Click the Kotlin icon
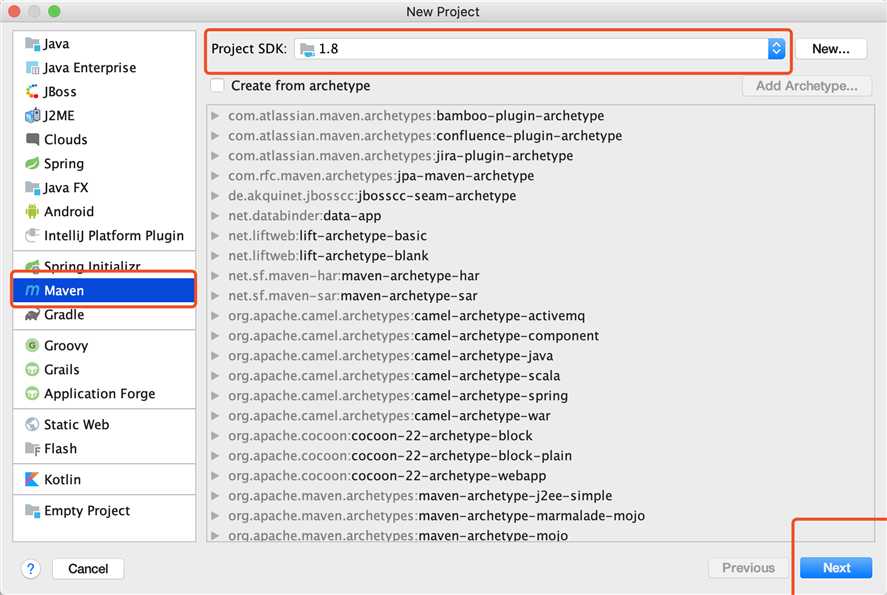The width and height of the screenshot is (887, 595). [x=32, y=480]
